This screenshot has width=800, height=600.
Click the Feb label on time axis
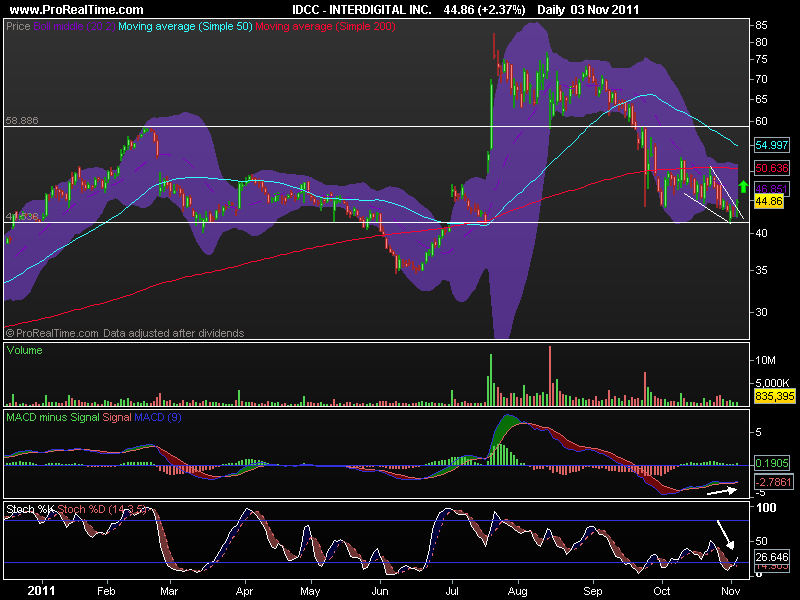pyautogui.click(x=106, y=591)
